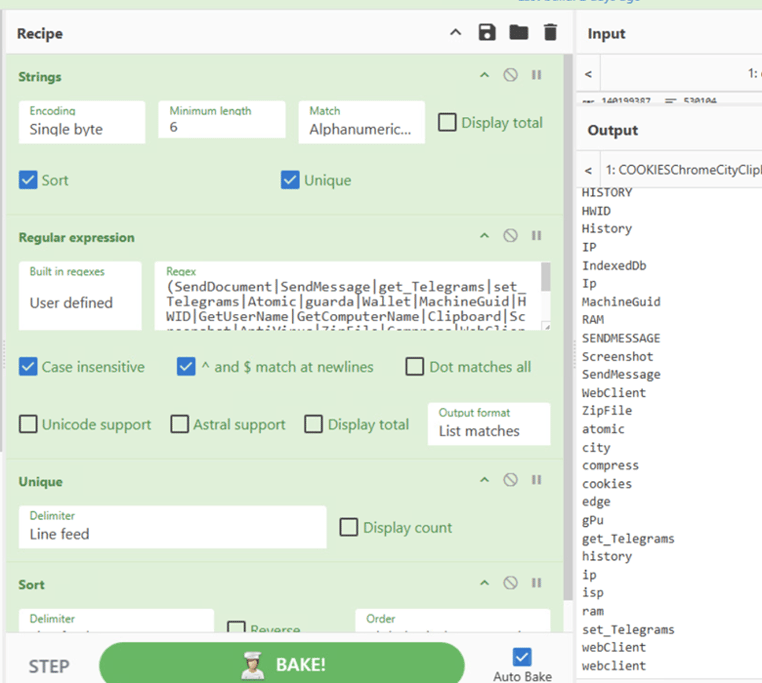The height and width of the screenshot is (683, 762).
Task: Enable Unicode support
Action: click(x=28, y=424)
